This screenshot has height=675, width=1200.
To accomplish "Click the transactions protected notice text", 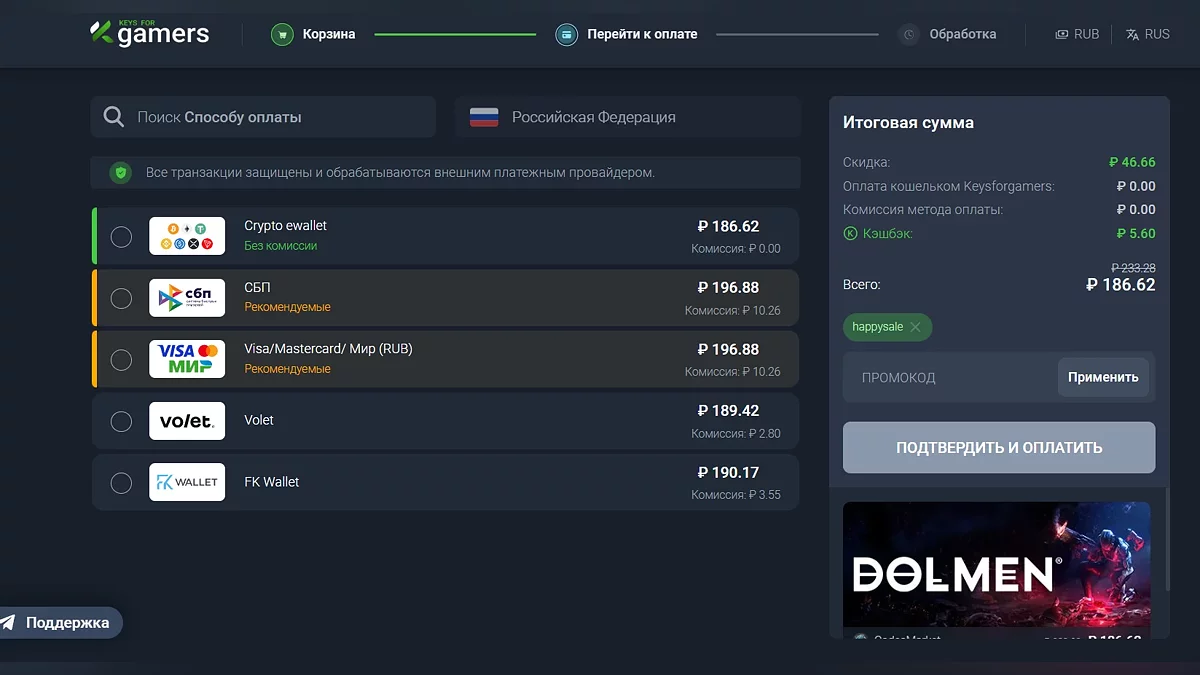I will pos(400,173).
